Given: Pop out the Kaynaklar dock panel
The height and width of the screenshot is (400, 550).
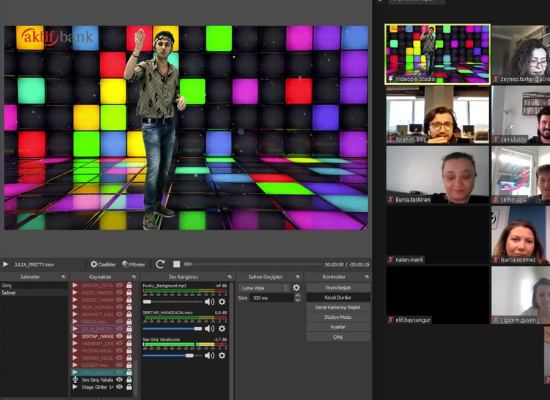Looking at the screenshot, I should click(134, 277).
